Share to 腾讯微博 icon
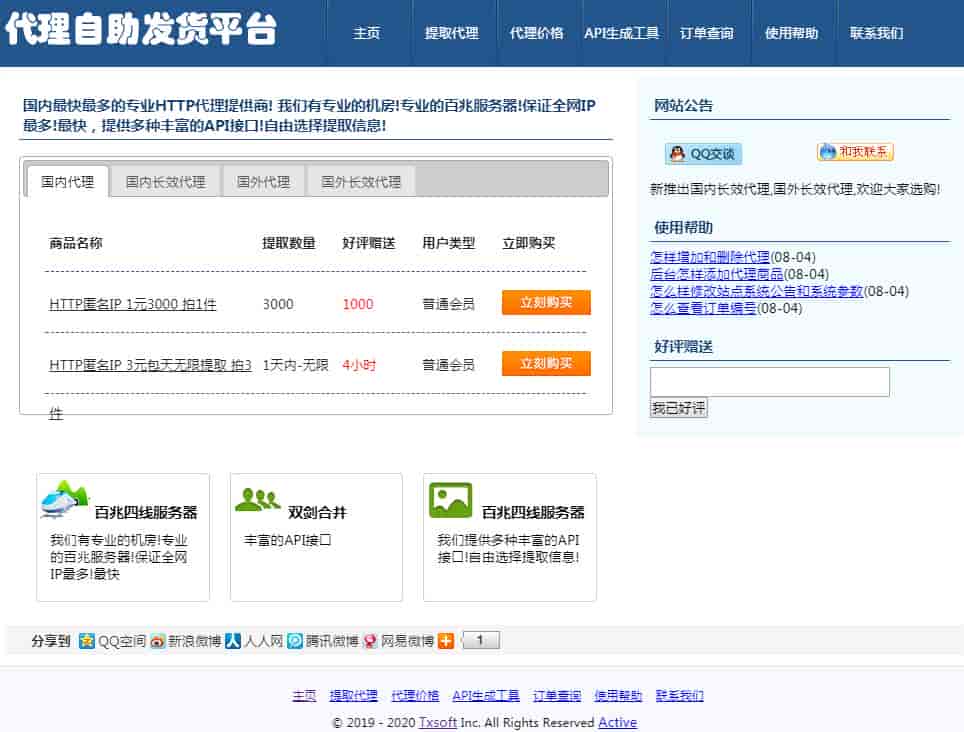964x732 pixels. [x=295, y=641]
